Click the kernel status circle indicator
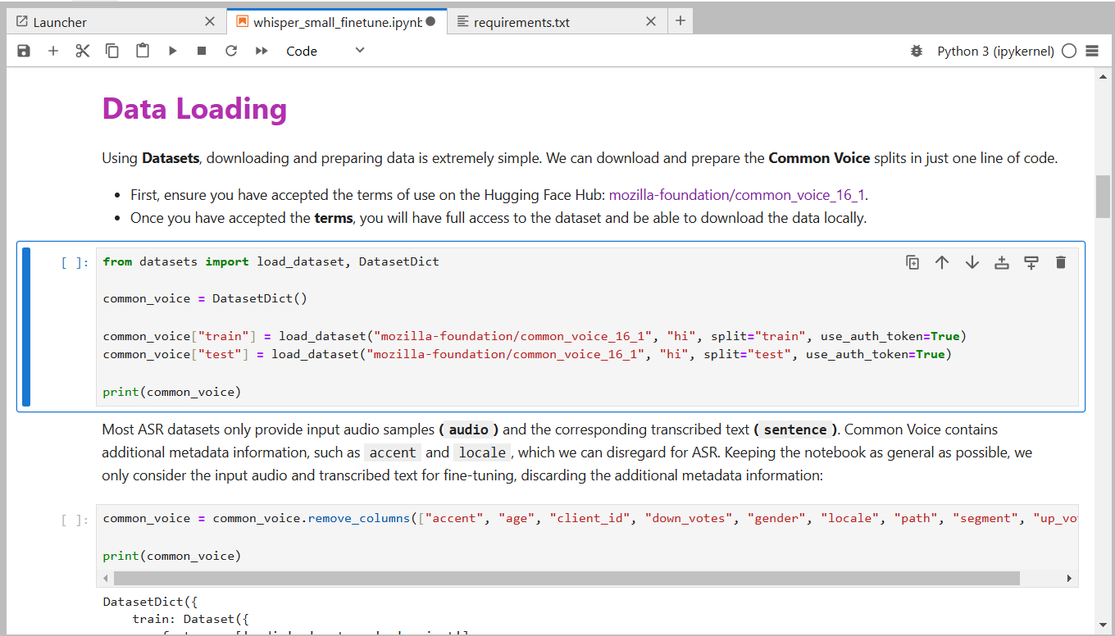1115x636 pixels. click(x=1069, y=51)
